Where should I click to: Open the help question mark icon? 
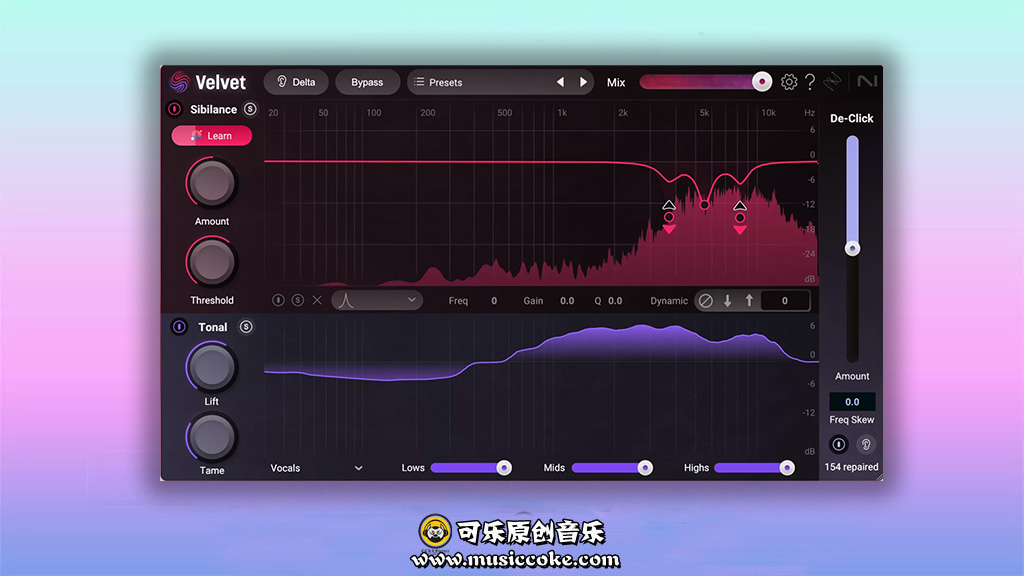(810, 82)
